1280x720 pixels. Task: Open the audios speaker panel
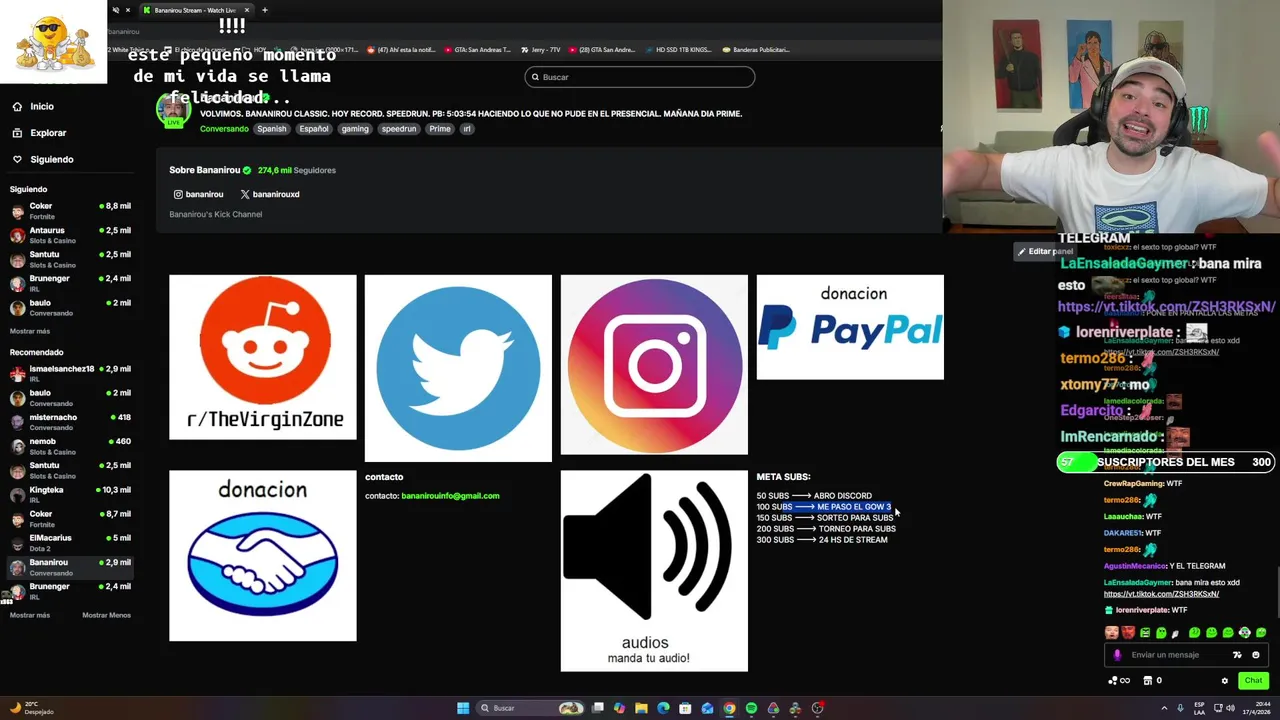point(654,571)
